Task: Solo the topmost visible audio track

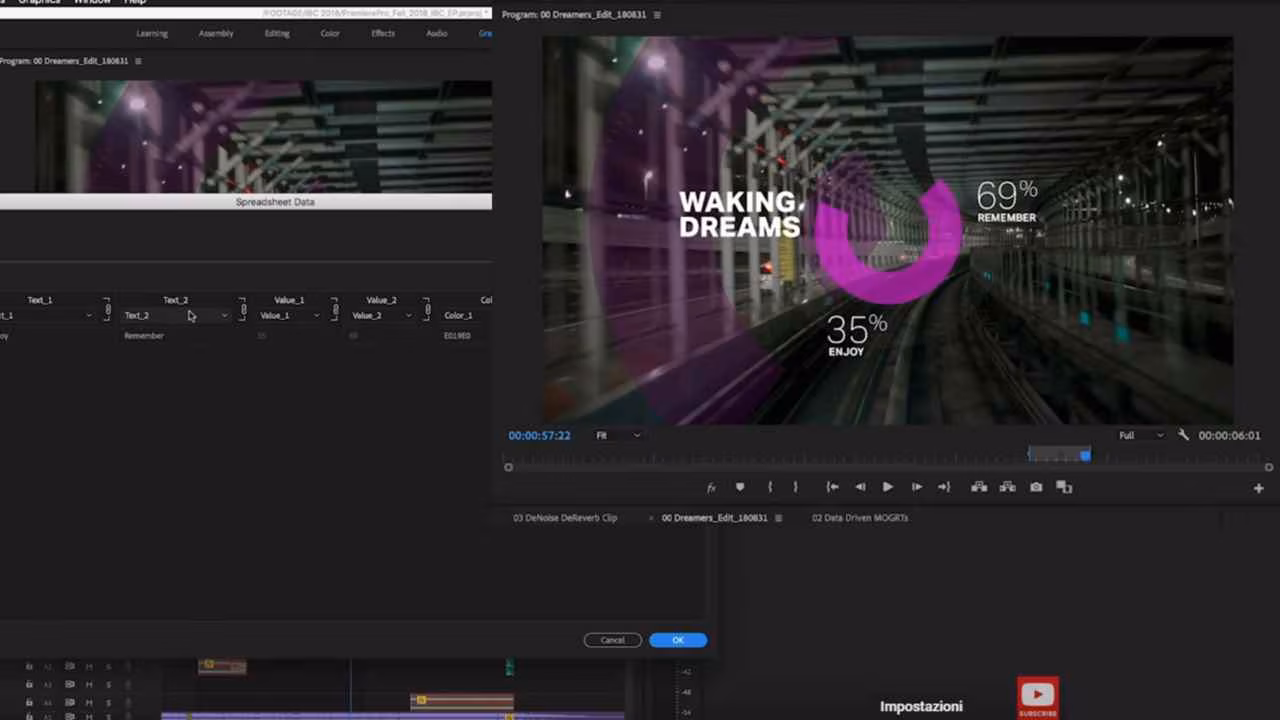Action: click(x=108, y=667)
